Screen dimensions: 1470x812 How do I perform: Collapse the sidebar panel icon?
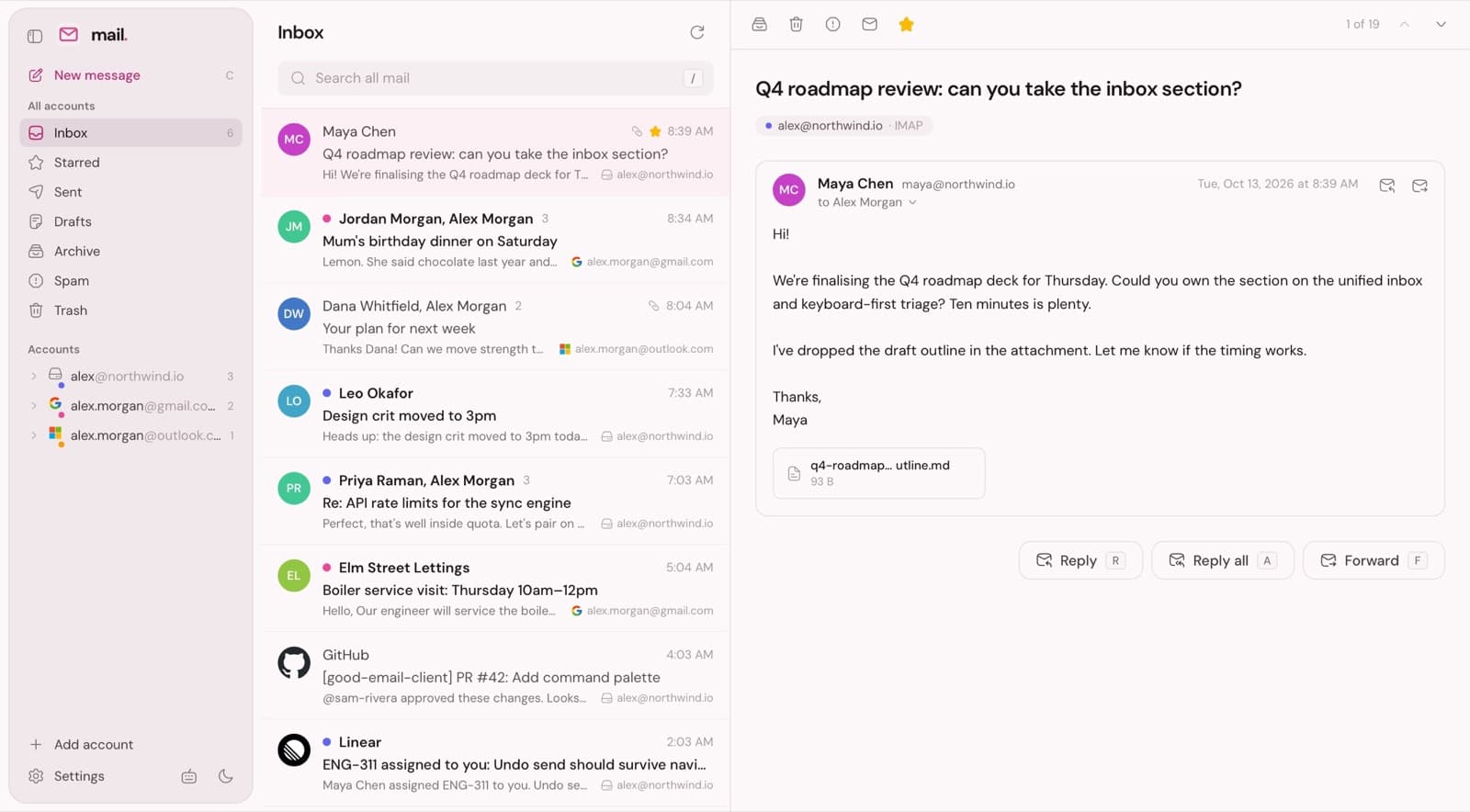click(35, 36)
